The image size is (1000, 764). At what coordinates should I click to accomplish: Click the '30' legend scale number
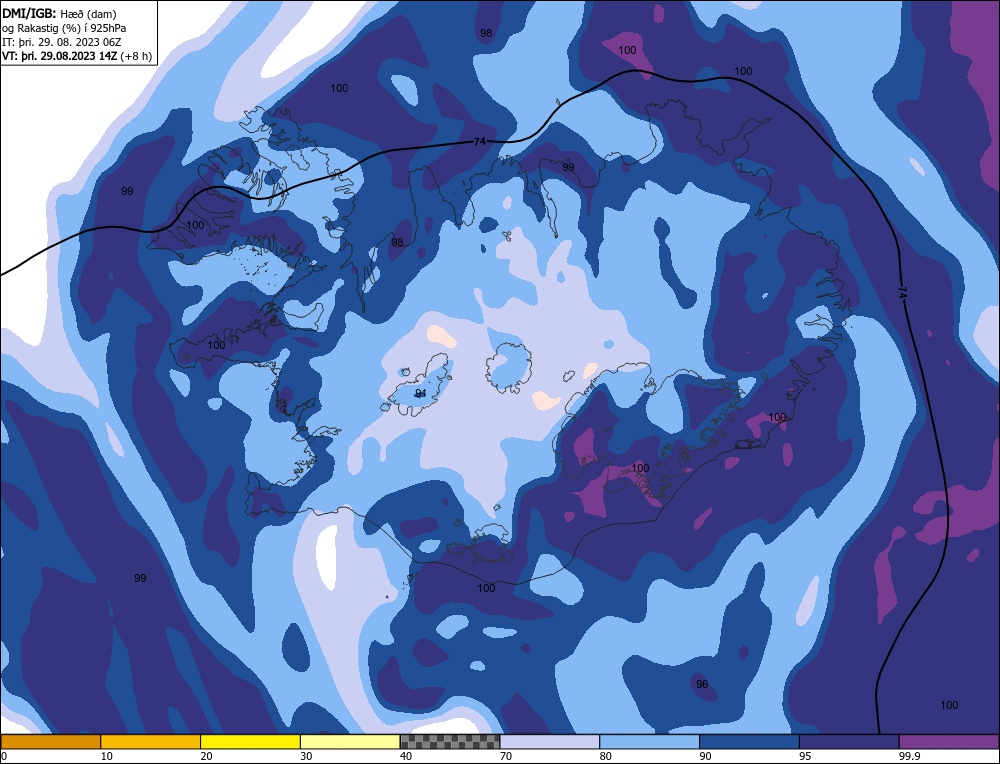click(306, 756)
